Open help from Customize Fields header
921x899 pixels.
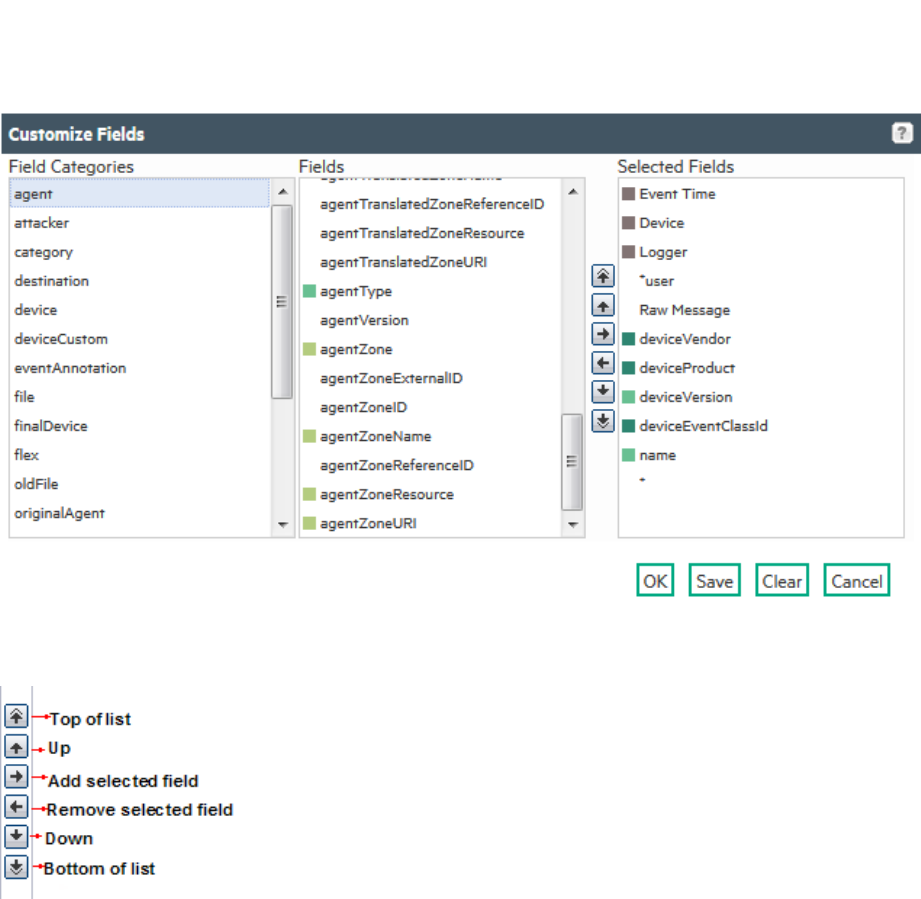pyautogui.click(x=902, y=133)
